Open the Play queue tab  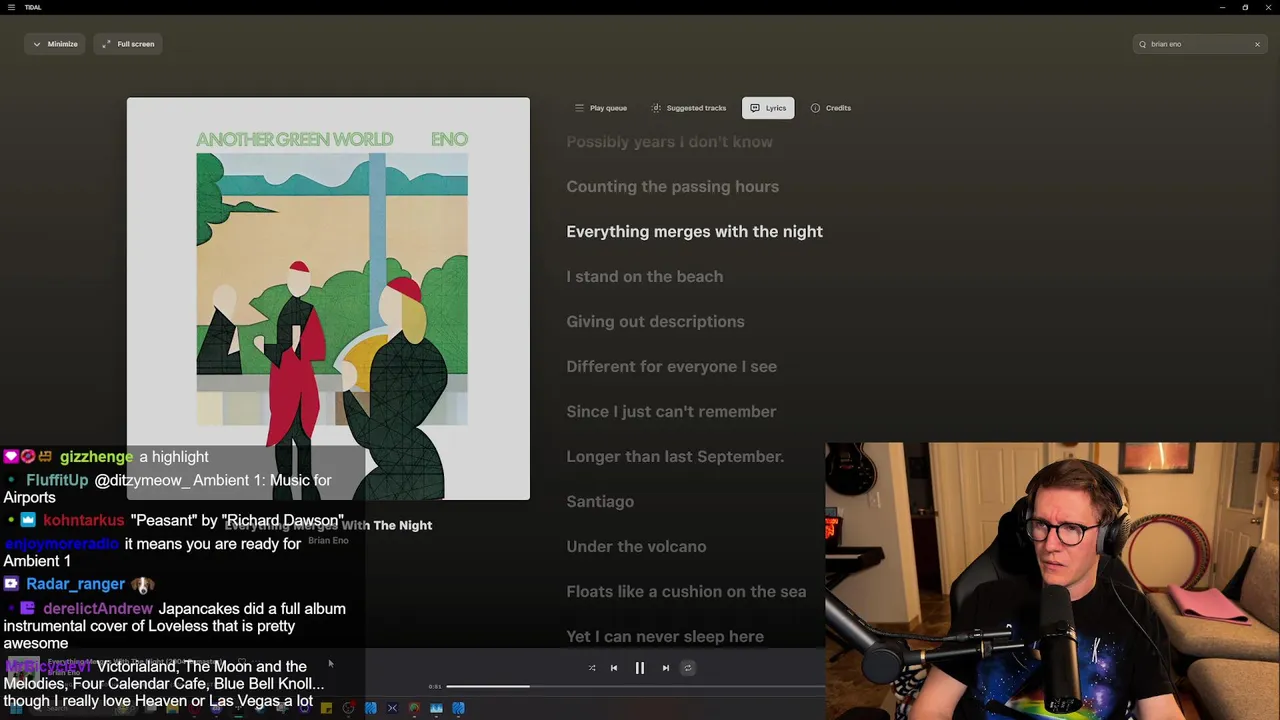tap(601, 108)
